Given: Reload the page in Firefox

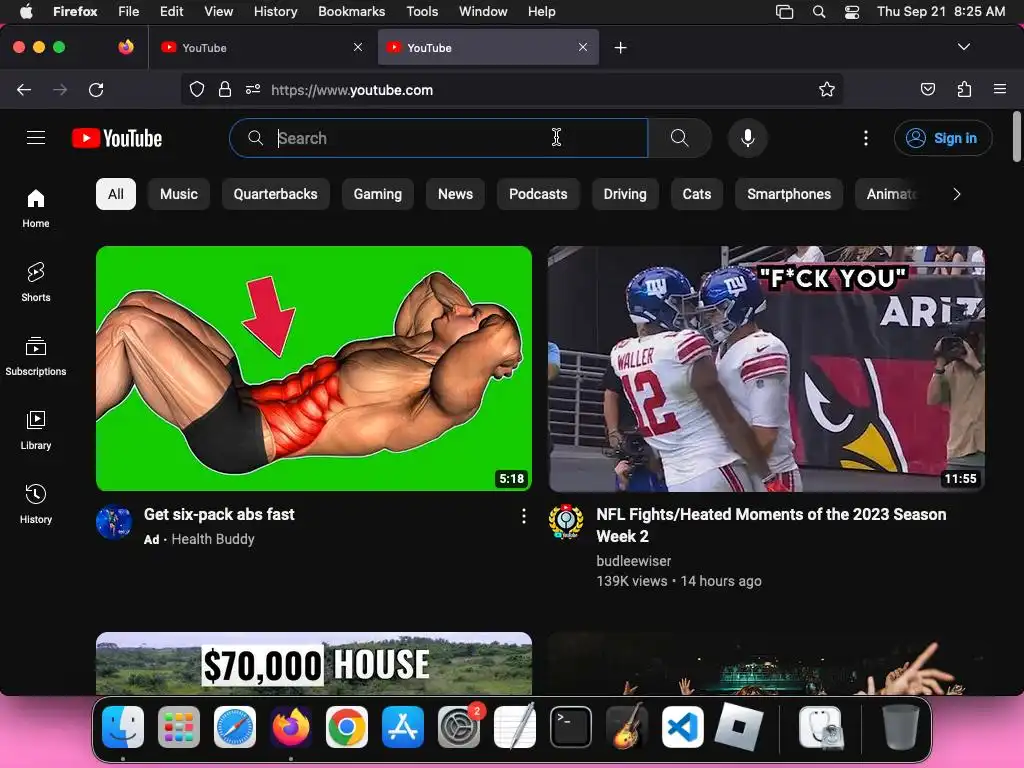Looking at the screenshot, I should [x=96, y=89].
